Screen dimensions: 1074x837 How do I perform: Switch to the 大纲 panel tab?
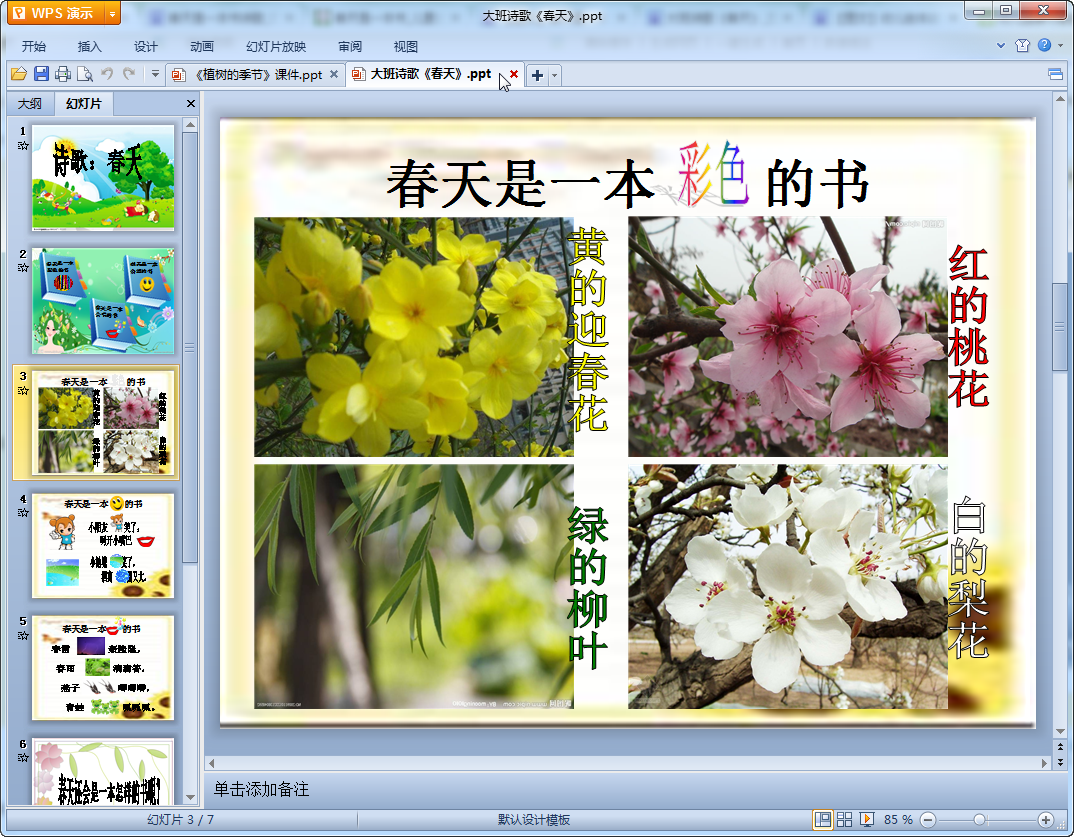click(x=30, y=103)
